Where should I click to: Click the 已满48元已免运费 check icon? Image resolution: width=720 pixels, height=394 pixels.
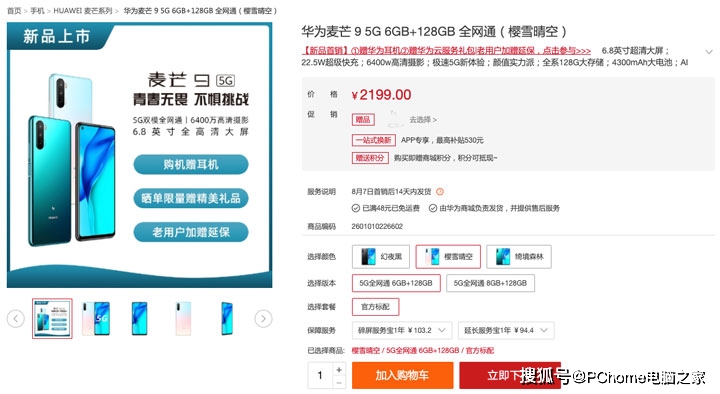(356, 208)
